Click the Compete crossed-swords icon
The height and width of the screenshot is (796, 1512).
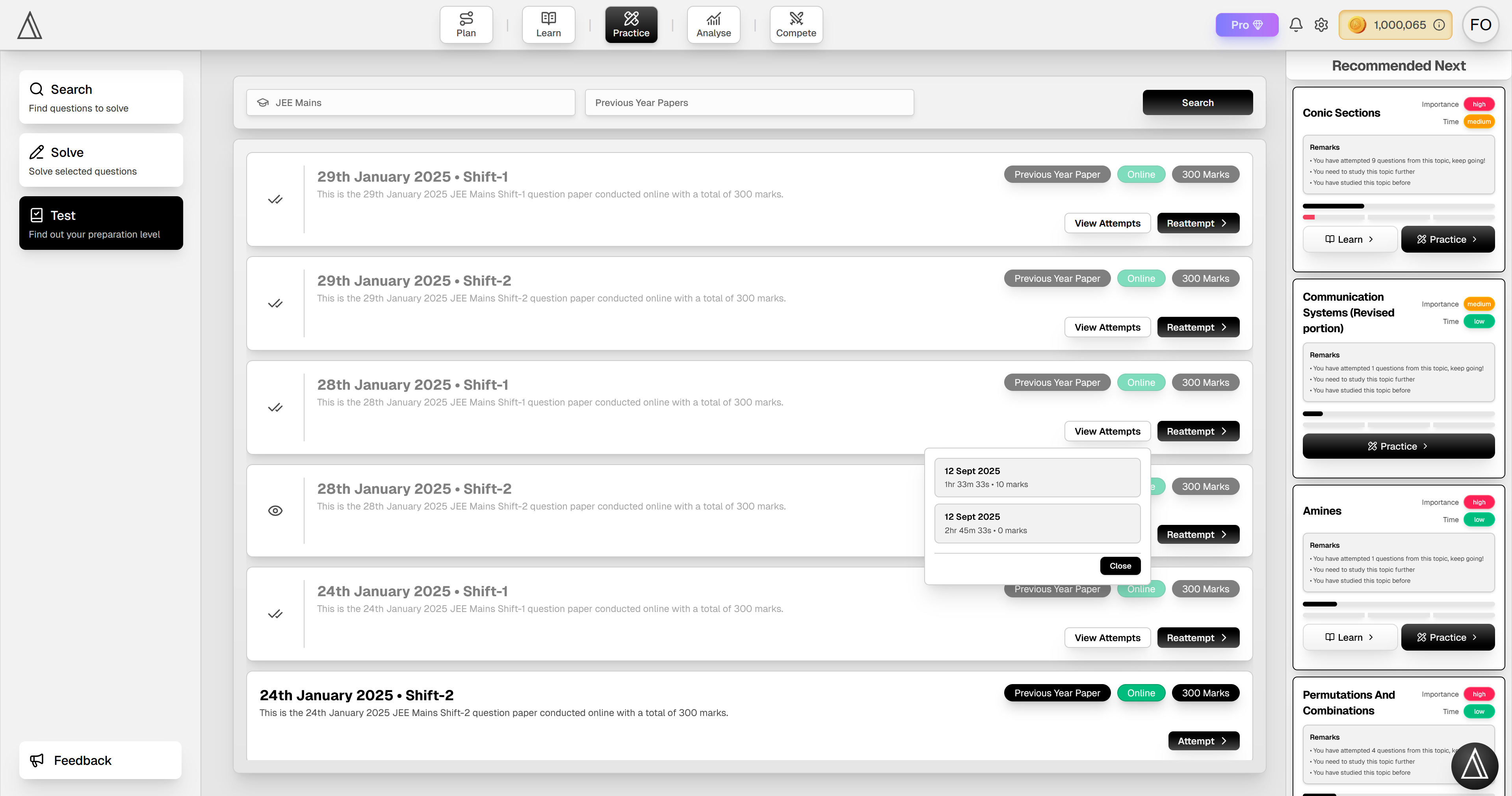click(x=796, y=18)
